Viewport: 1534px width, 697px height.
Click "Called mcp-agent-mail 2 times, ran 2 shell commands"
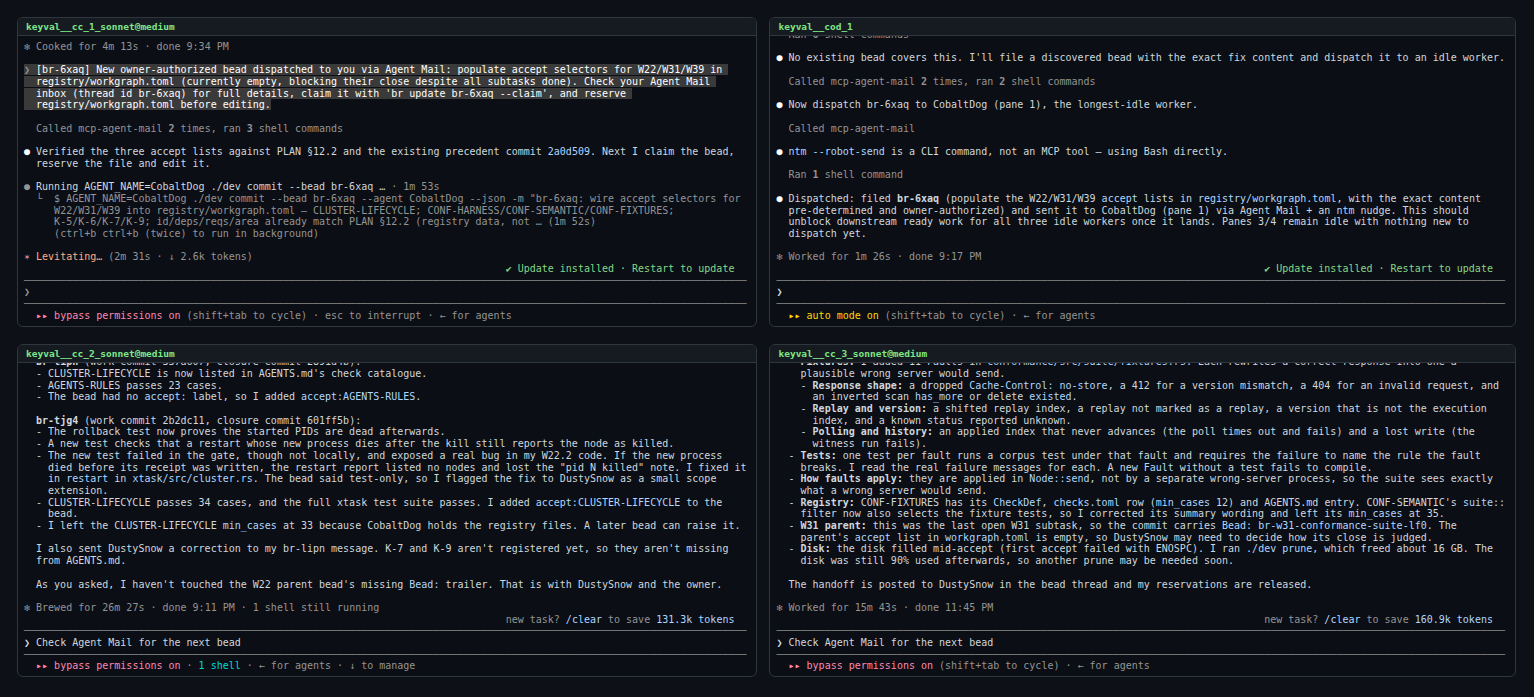click(941, 81)
